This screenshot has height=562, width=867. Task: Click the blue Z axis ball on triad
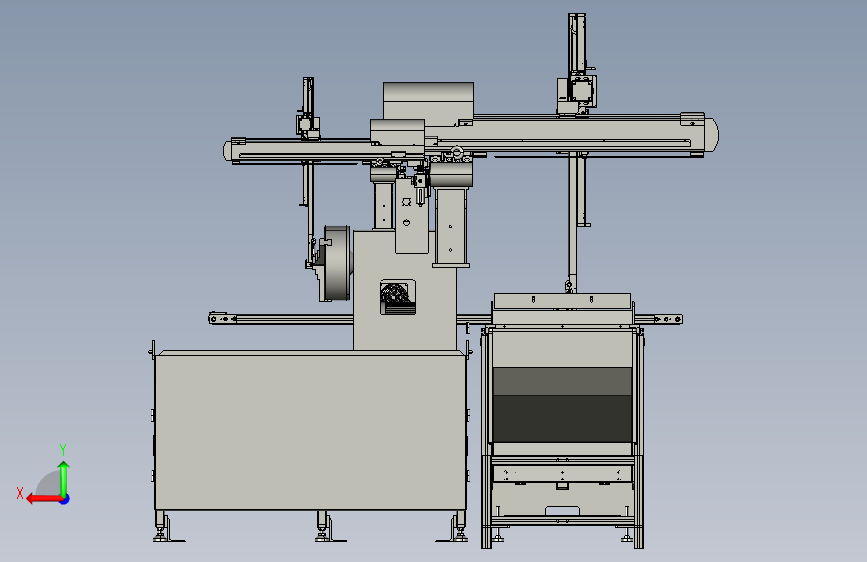click(x=65, y=499)
